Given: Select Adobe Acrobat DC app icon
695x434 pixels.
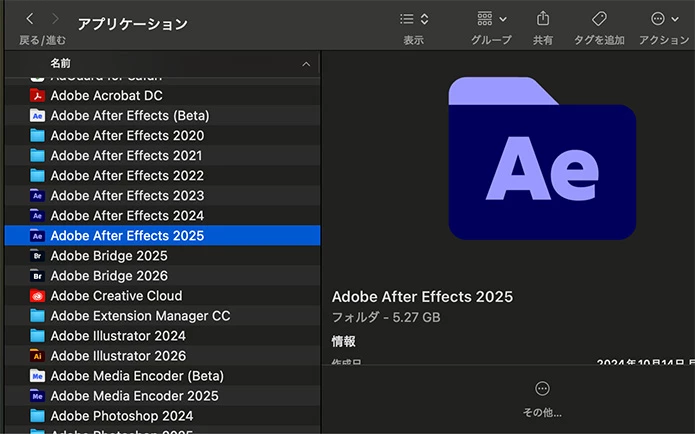Looking at the screenshot, I should coord(37,95).
